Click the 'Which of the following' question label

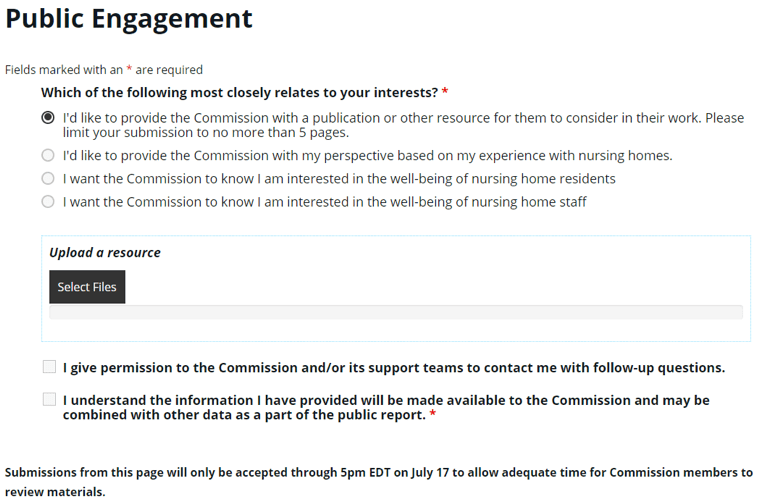coord(239,92)
